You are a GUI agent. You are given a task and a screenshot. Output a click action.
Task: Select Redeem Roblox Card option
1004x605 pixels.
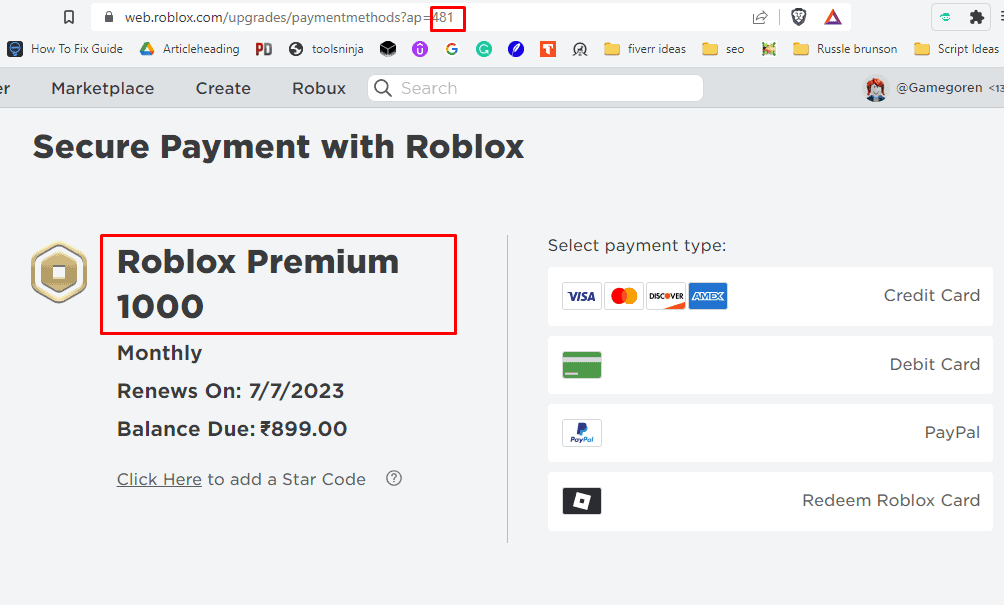(770, 501)
